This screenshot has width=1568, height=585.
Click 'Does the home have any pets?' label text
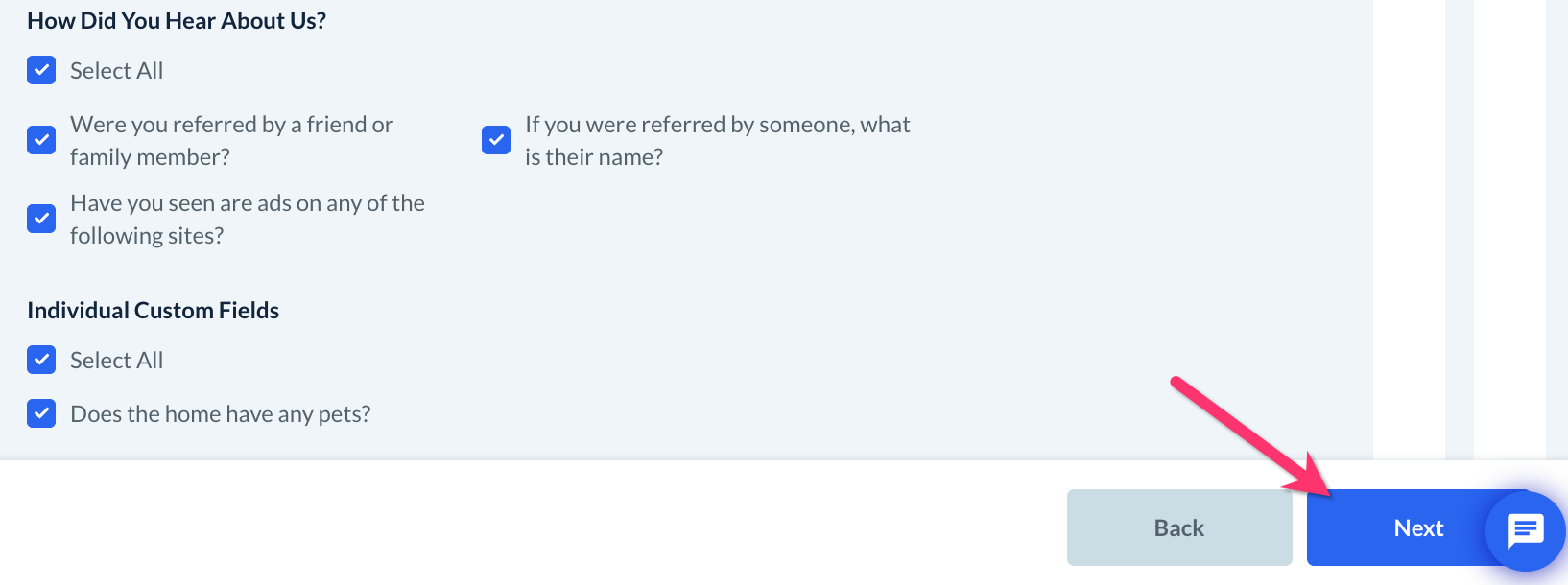pyautogui.click(x=221, y=414)
